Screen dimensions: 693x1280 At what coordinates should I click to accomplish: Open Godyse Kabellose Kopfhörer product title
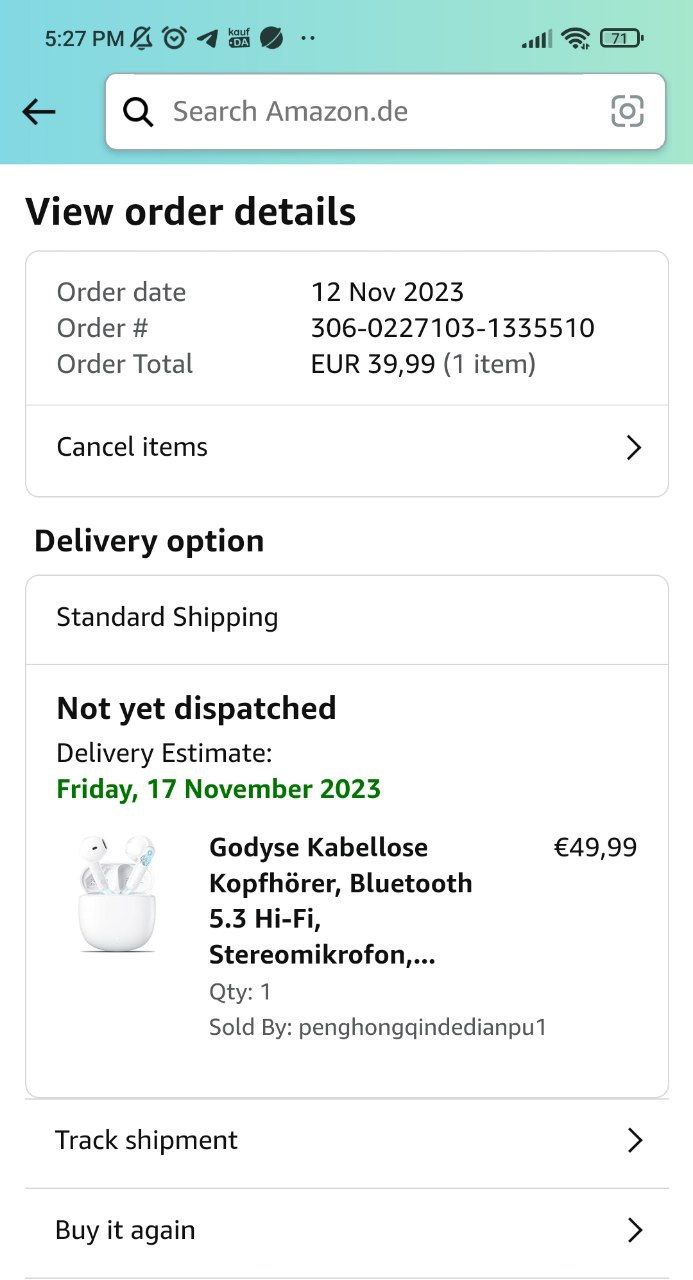click(340, 901)
